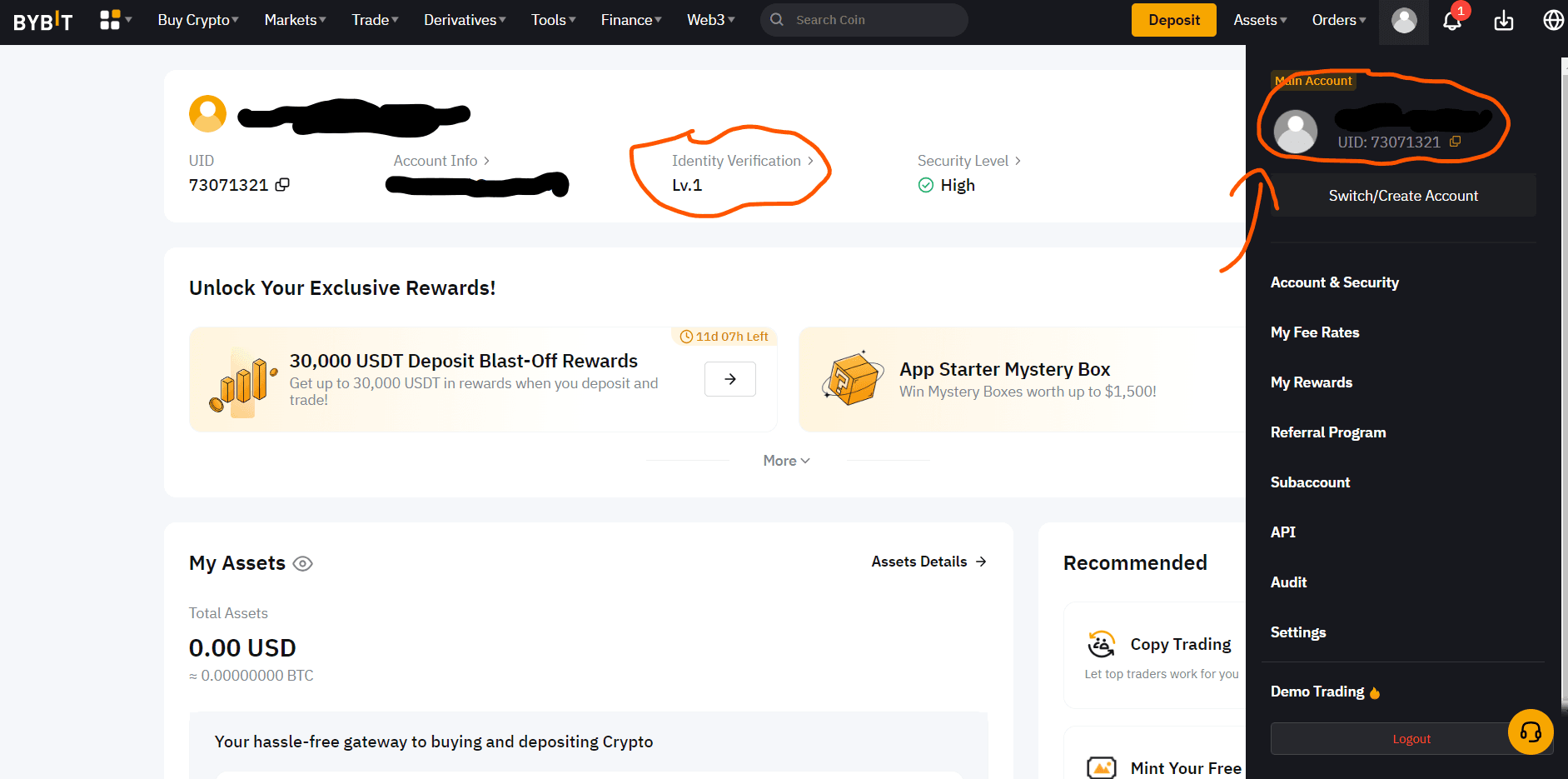This screenshot has height=779, width=1568.
Task: Expand More rewards
Action: click(x=787, y=461)
